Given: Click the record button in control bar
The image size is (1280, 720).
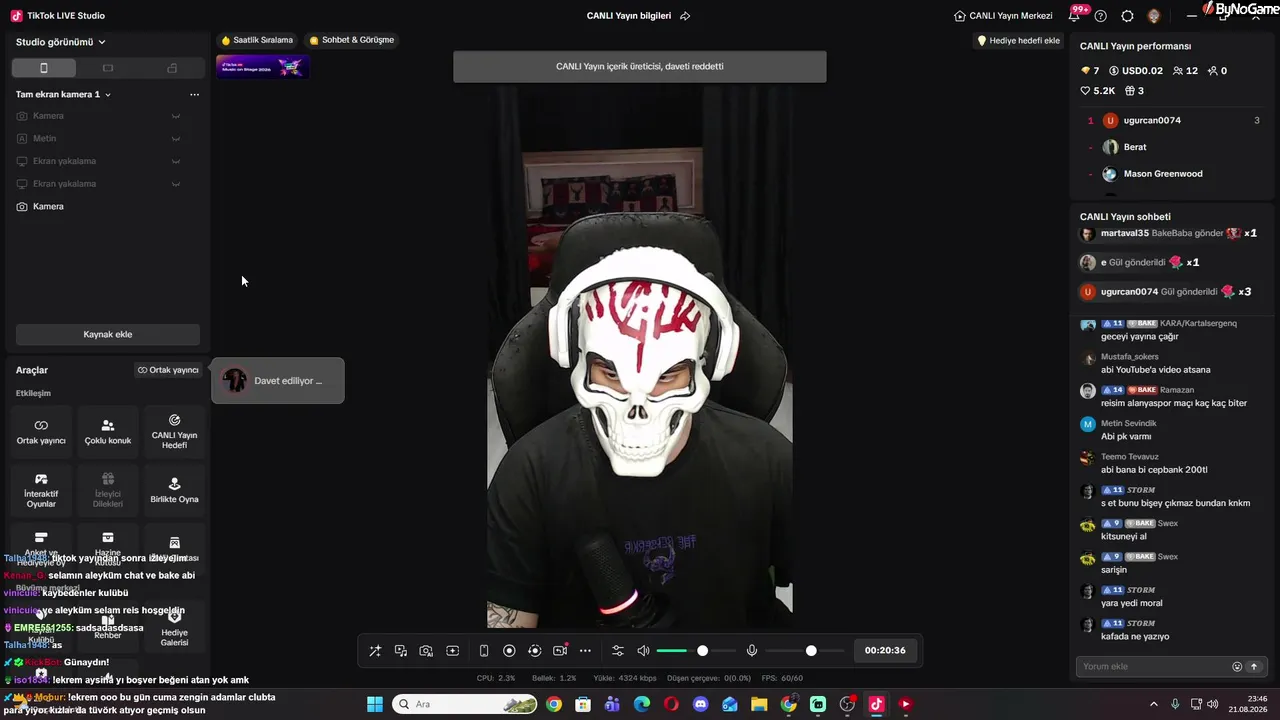Looking at the screenshot, I should pyautogui.click(x=509, y=651).
